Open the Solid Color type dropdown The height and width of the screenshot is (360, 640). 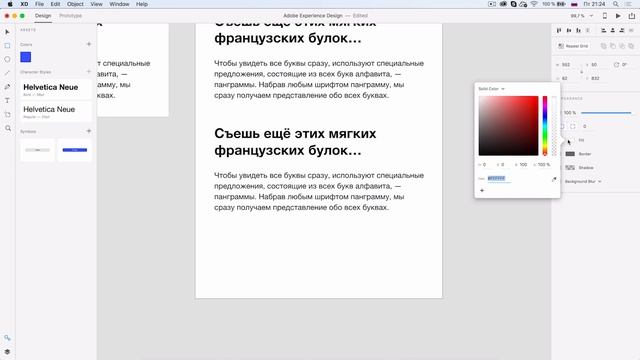coord(491,89)
